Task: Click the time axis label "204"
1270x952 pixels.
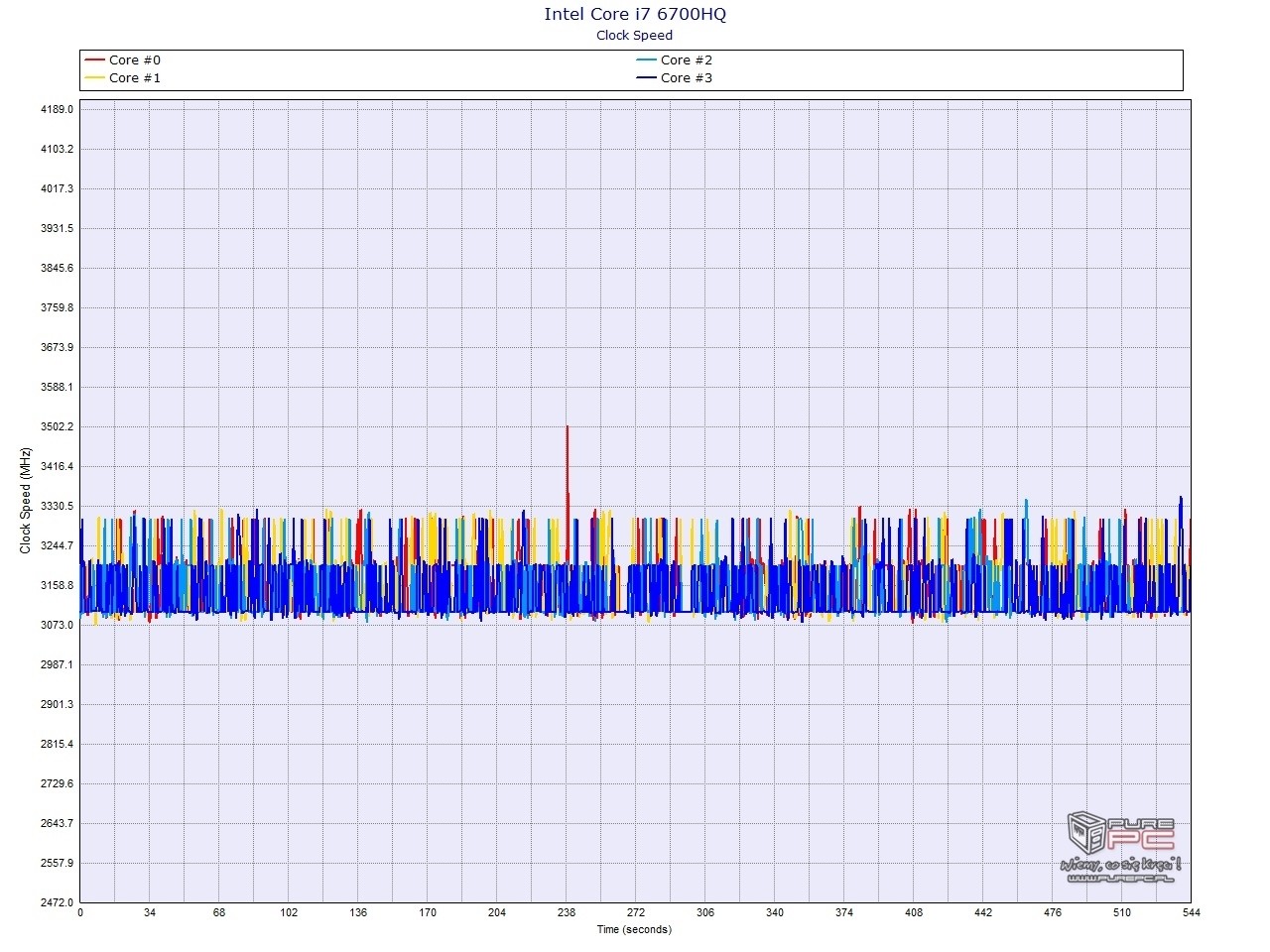Action: [x=497, y=913]
